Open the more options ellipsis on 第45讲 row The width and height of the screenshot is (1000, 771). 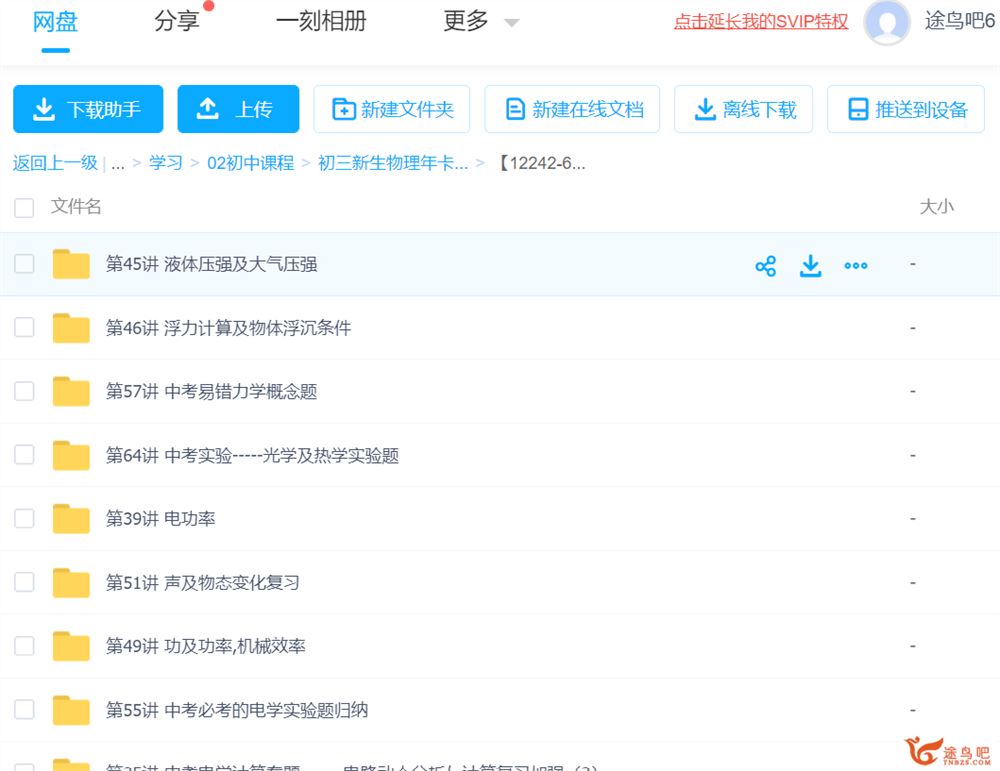click(856, 265)
